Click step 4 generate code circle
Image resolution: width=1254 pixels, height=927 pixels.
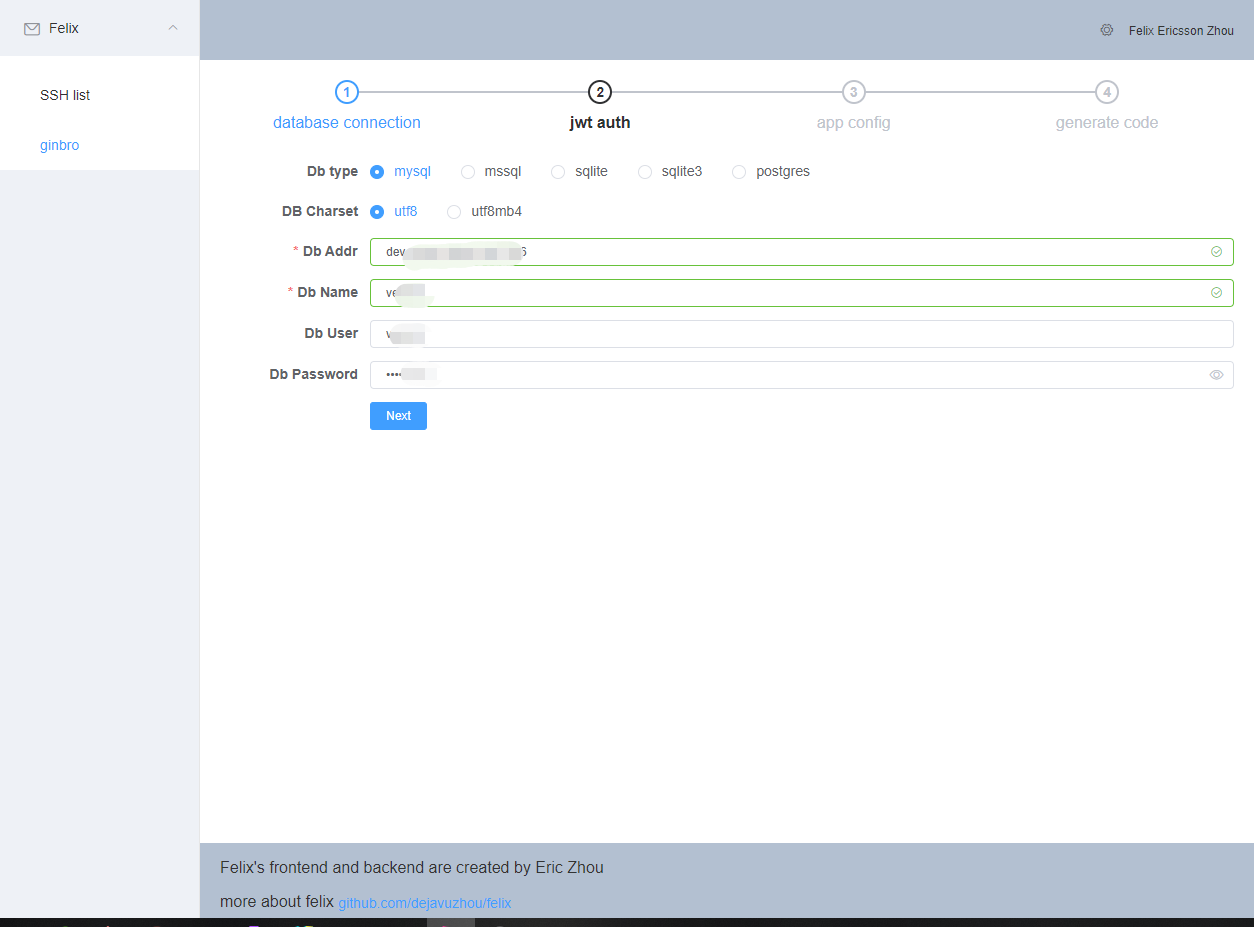click(x=1106, y=92)
